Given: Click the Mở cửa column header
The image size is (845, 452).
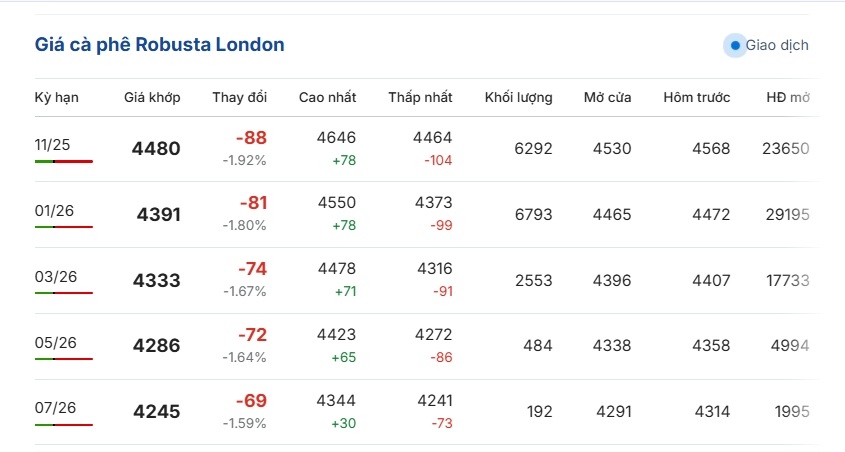Looking at the screenshot, I should click(x=607, y=97).
